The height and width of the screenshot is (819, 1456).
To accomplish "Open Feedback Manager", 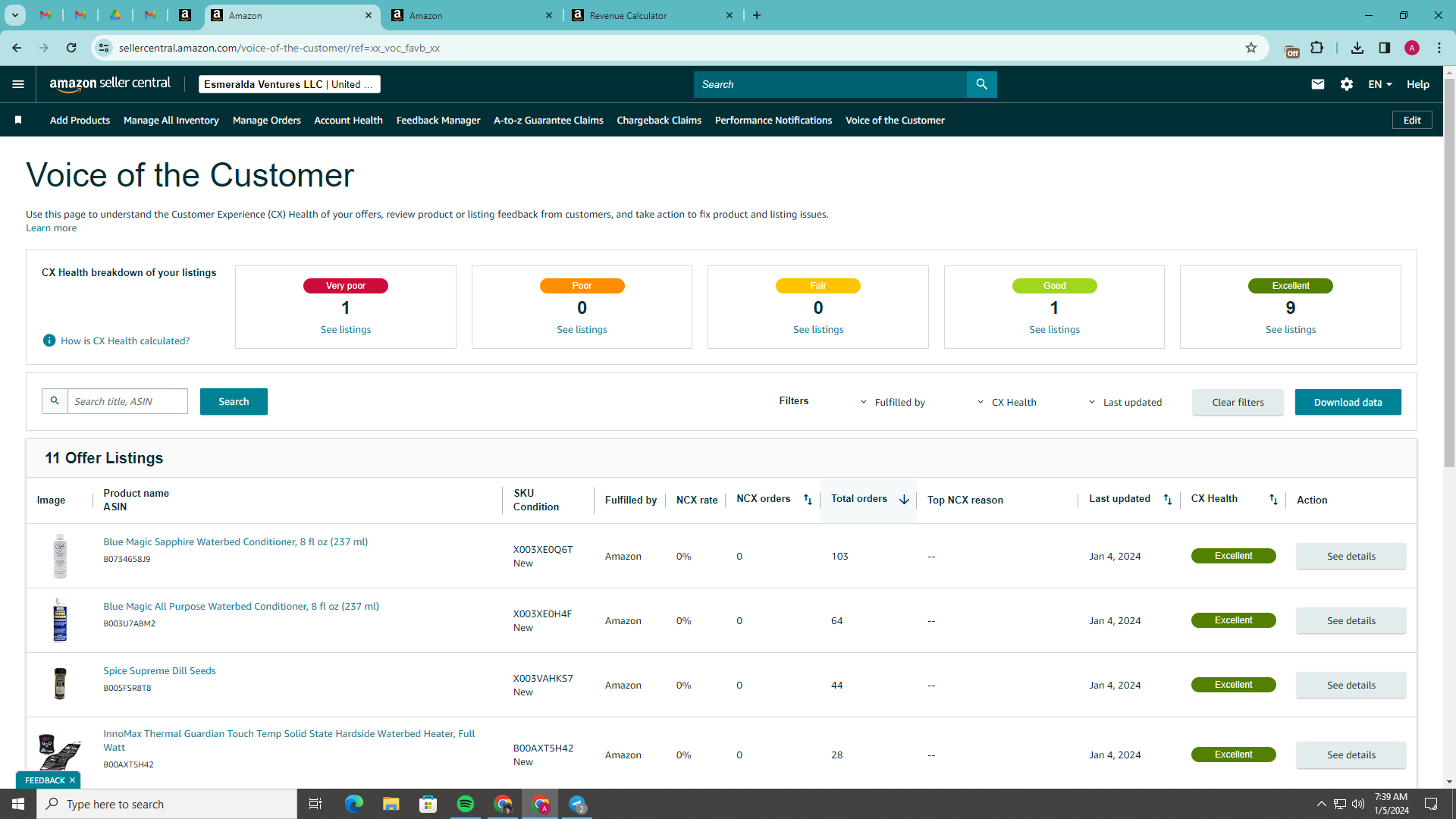I will point(438,120).
